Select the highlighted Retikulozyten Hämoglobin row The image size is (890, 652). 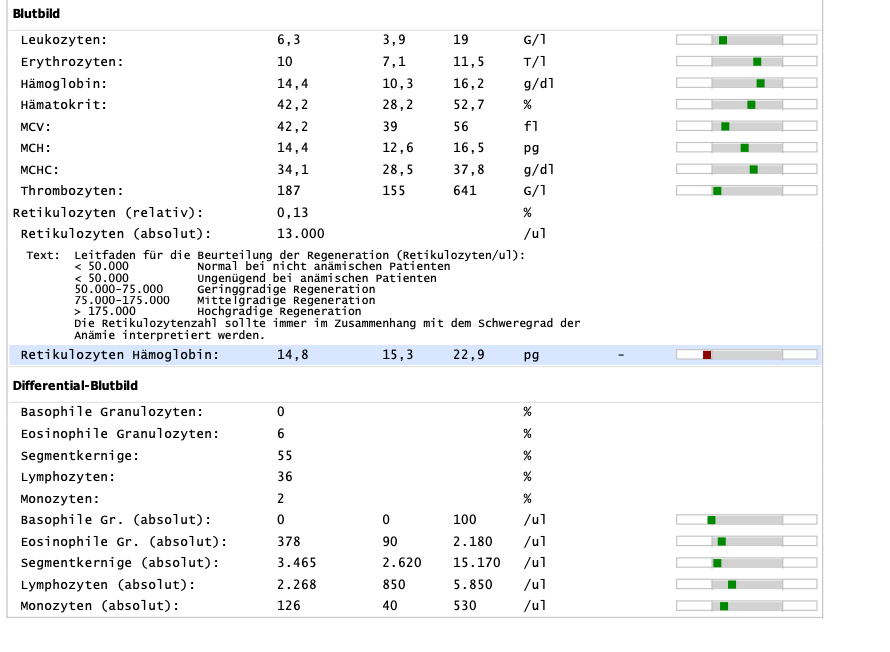tap(415, 355)
